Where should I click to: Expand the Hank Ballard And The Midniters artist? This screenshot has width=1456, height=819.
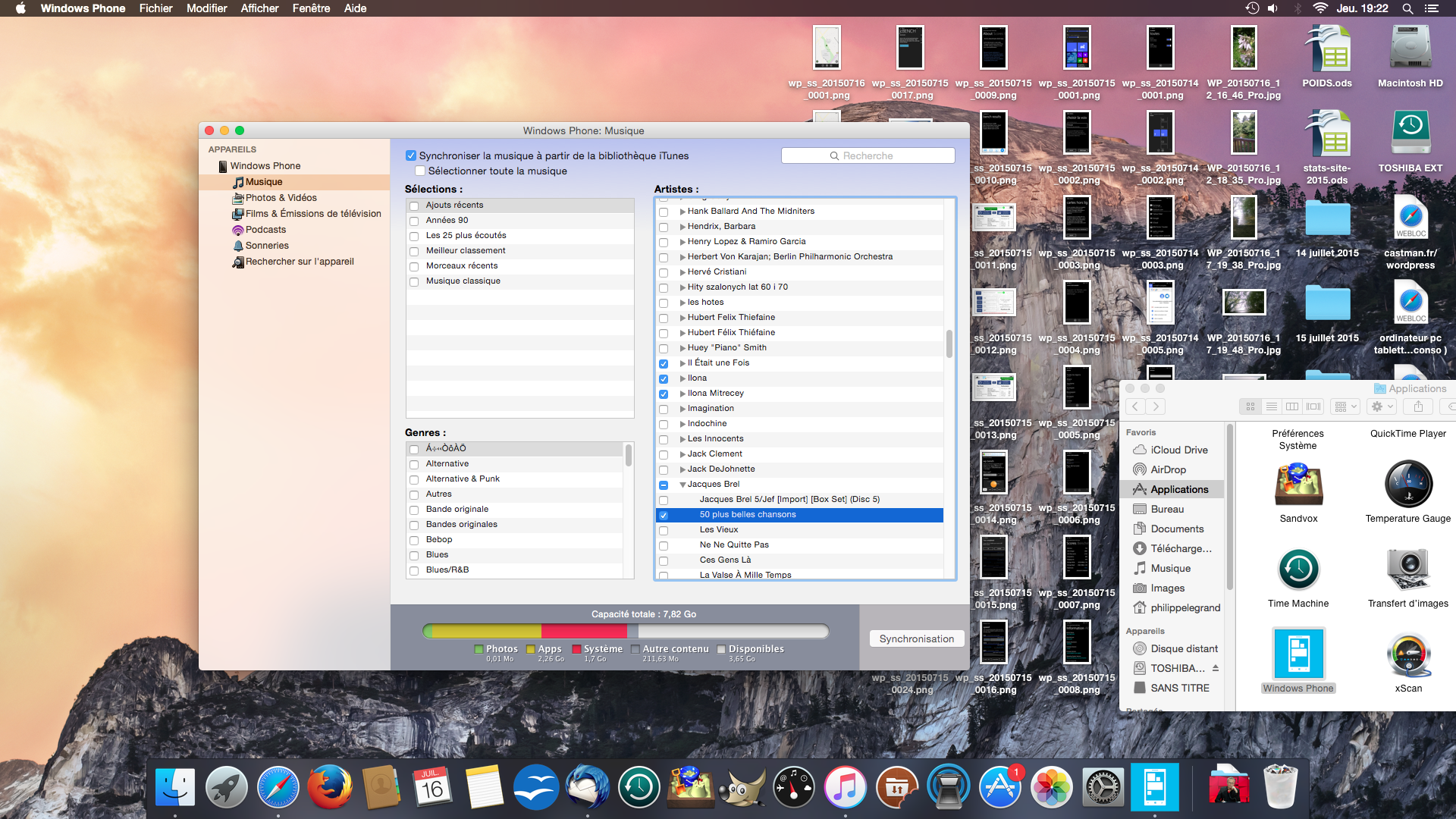point(680,211)
